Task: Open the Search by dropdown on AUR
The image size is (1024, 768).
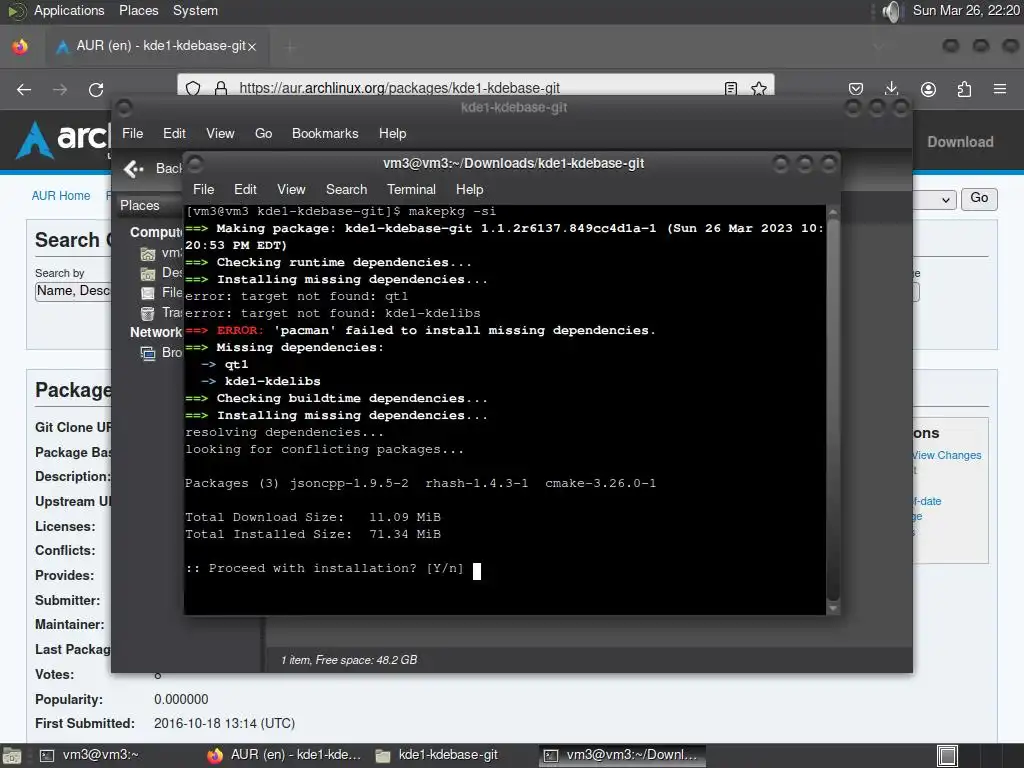Action: pyautogui.click(x=73, y=291)
